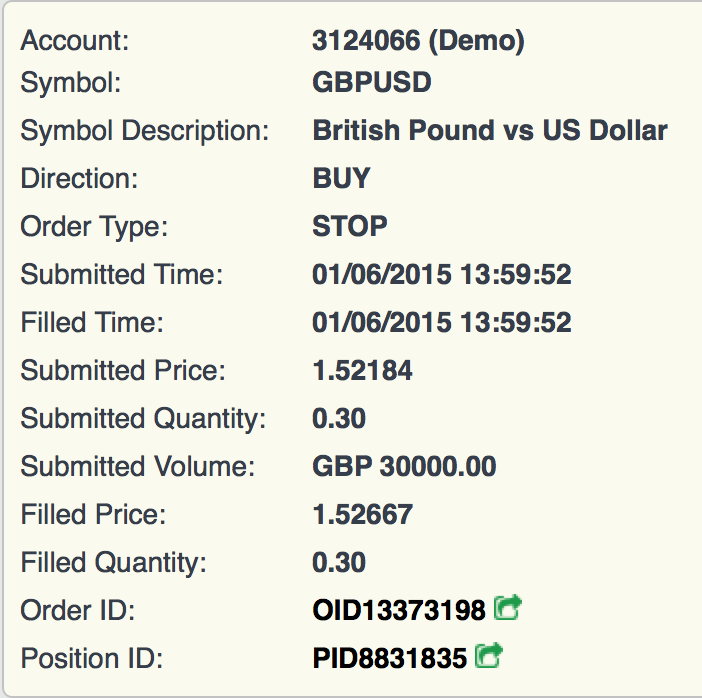
Task: Select filled price 1.52667
Action: click(x=362, y=514)
